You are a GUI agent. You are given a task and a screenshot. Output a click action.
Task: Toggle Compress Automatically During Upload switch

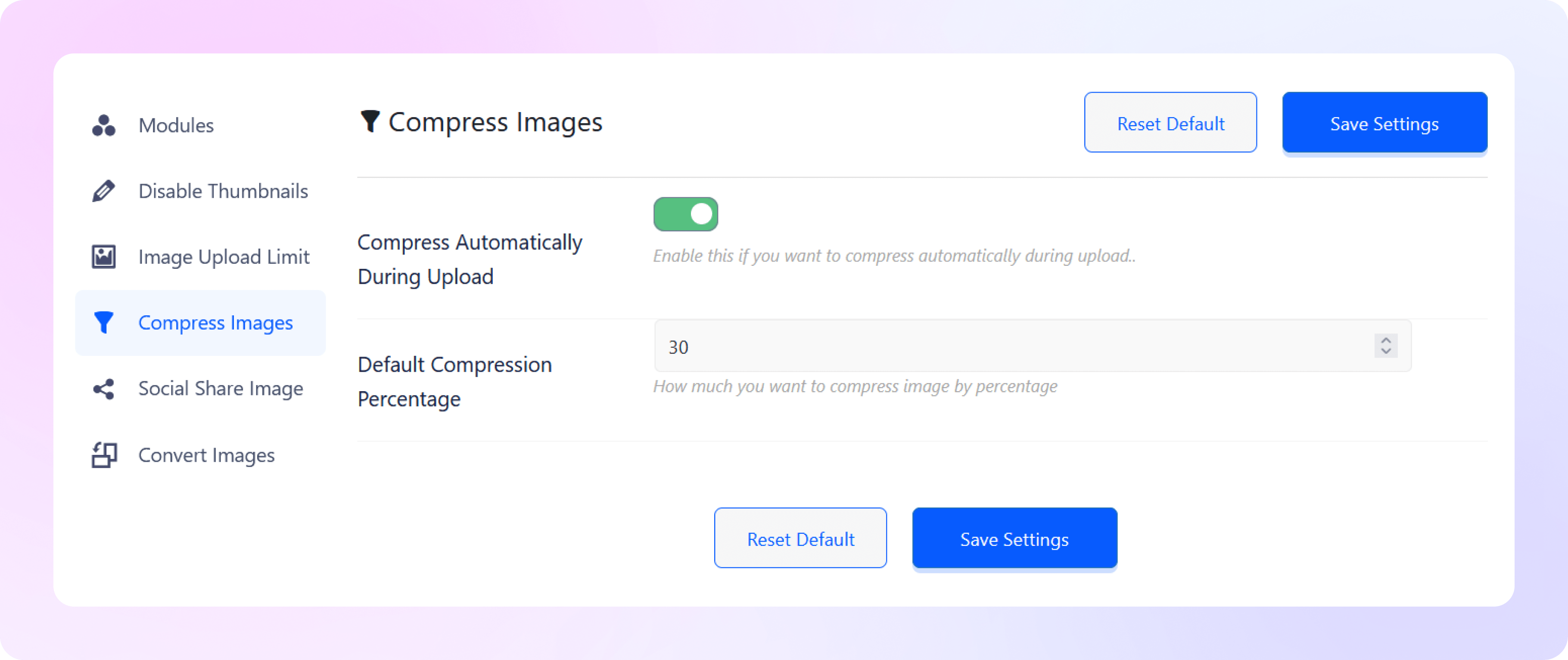pos(685,214)
